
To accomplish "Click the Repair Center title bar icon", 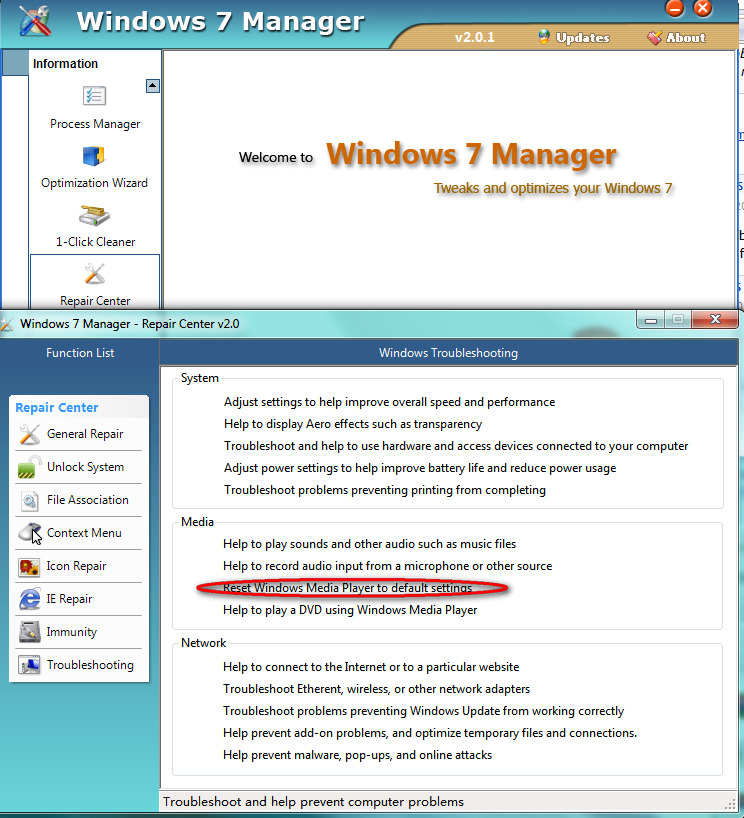I will tap(7, 324).
